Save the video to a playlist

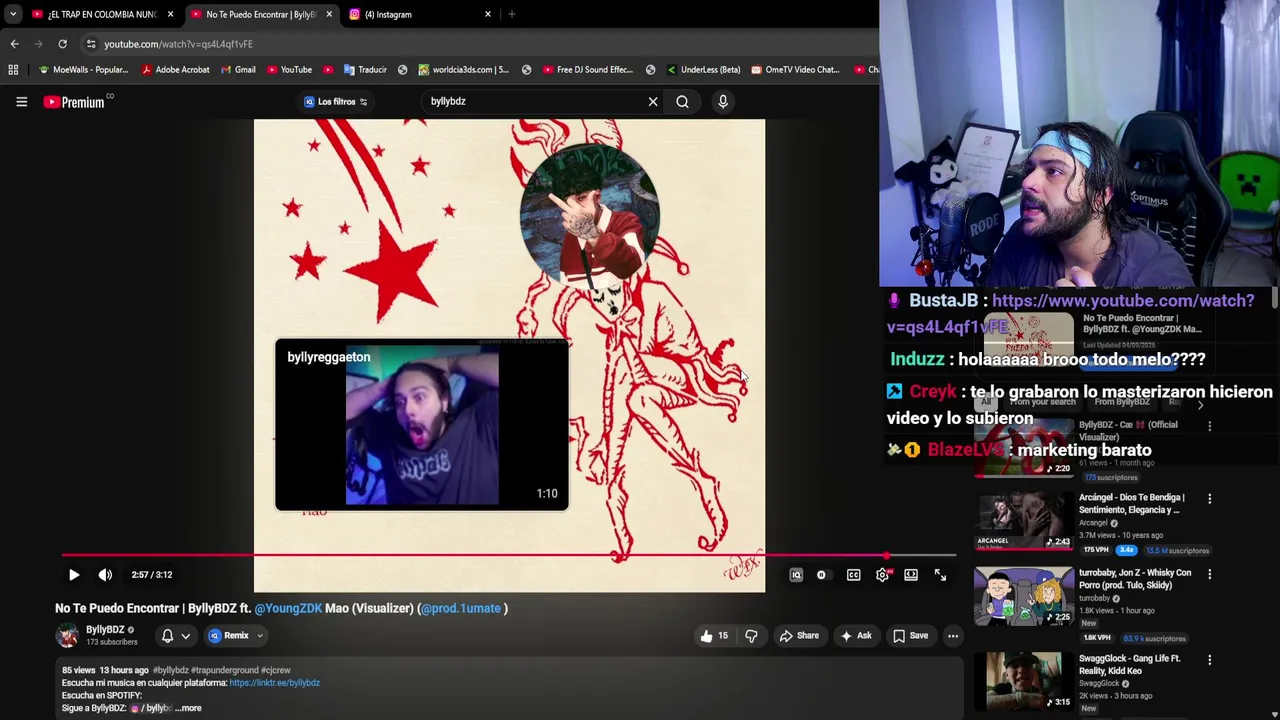click(911, 636)
